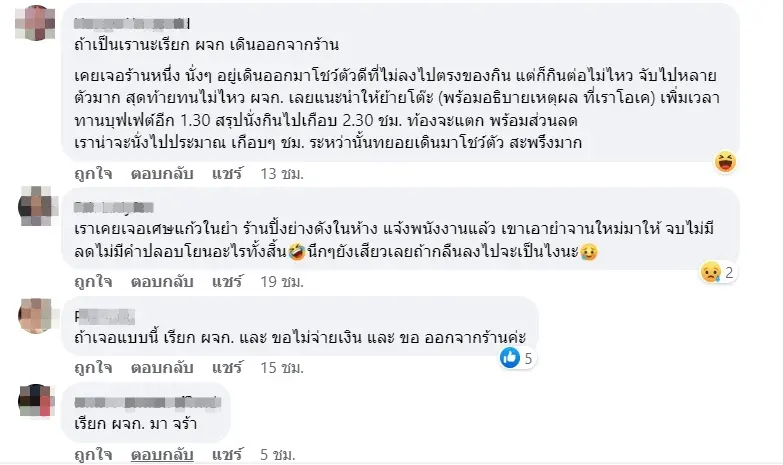The image size is (783, 465).
Task: Open the first commenter's profile picture
Action: click(37, 22)
